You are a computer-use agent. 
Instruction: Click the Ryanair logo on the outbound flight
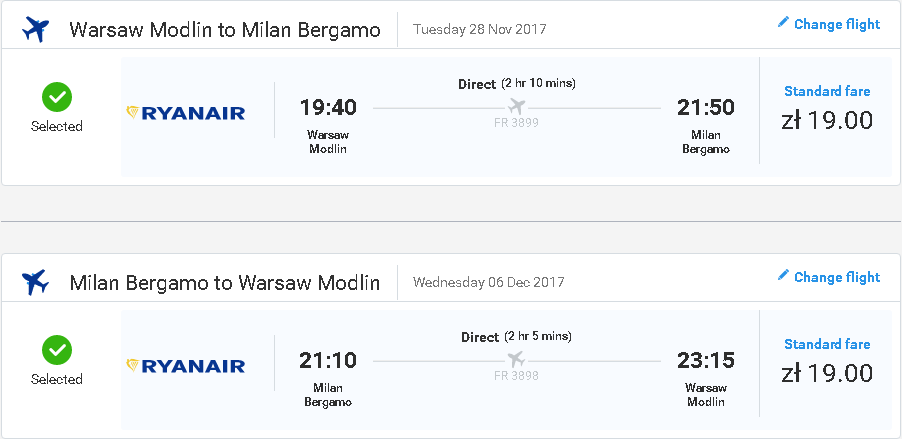[185, 113]
